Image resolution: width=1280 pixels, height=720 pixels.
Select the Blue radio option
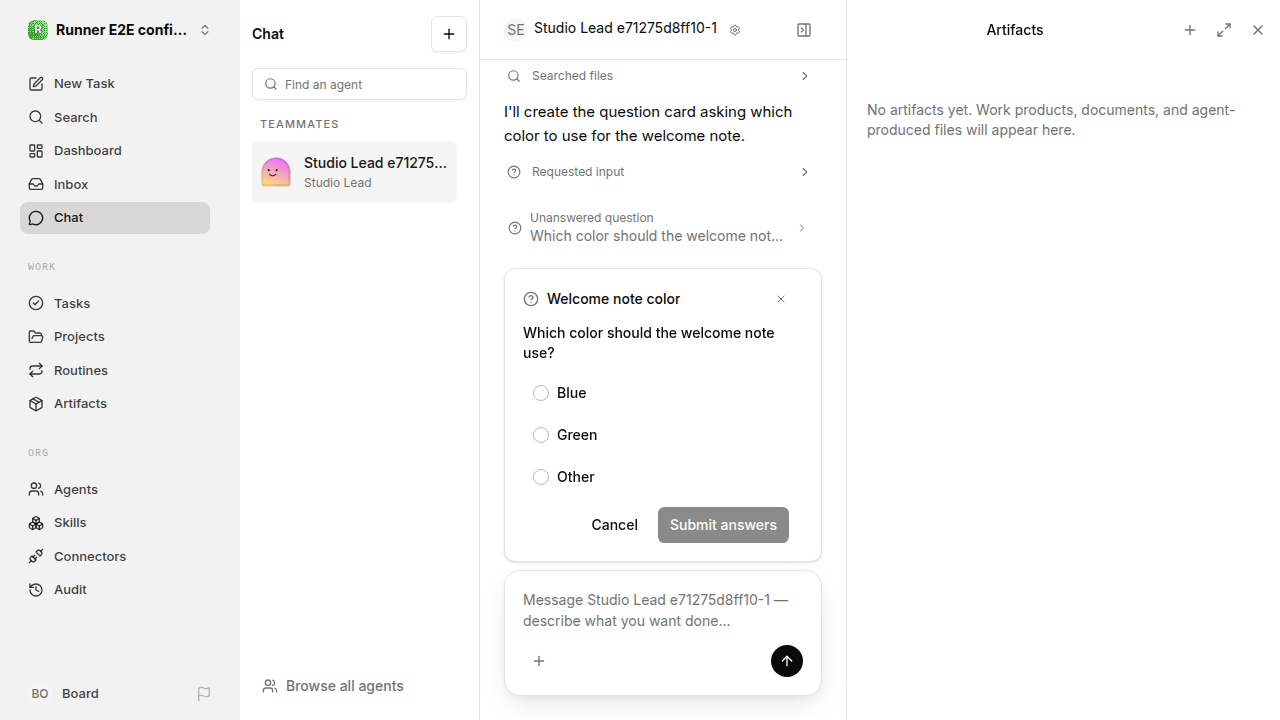[541, 393]
